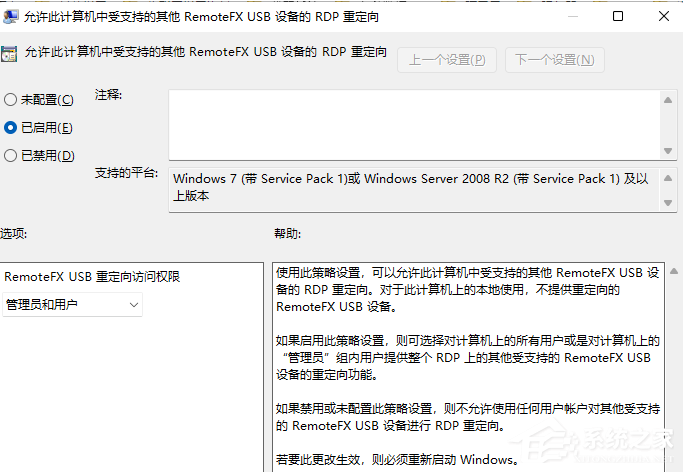
Task: Click the title bar computer icon
Action: click(x=10, y=17)
